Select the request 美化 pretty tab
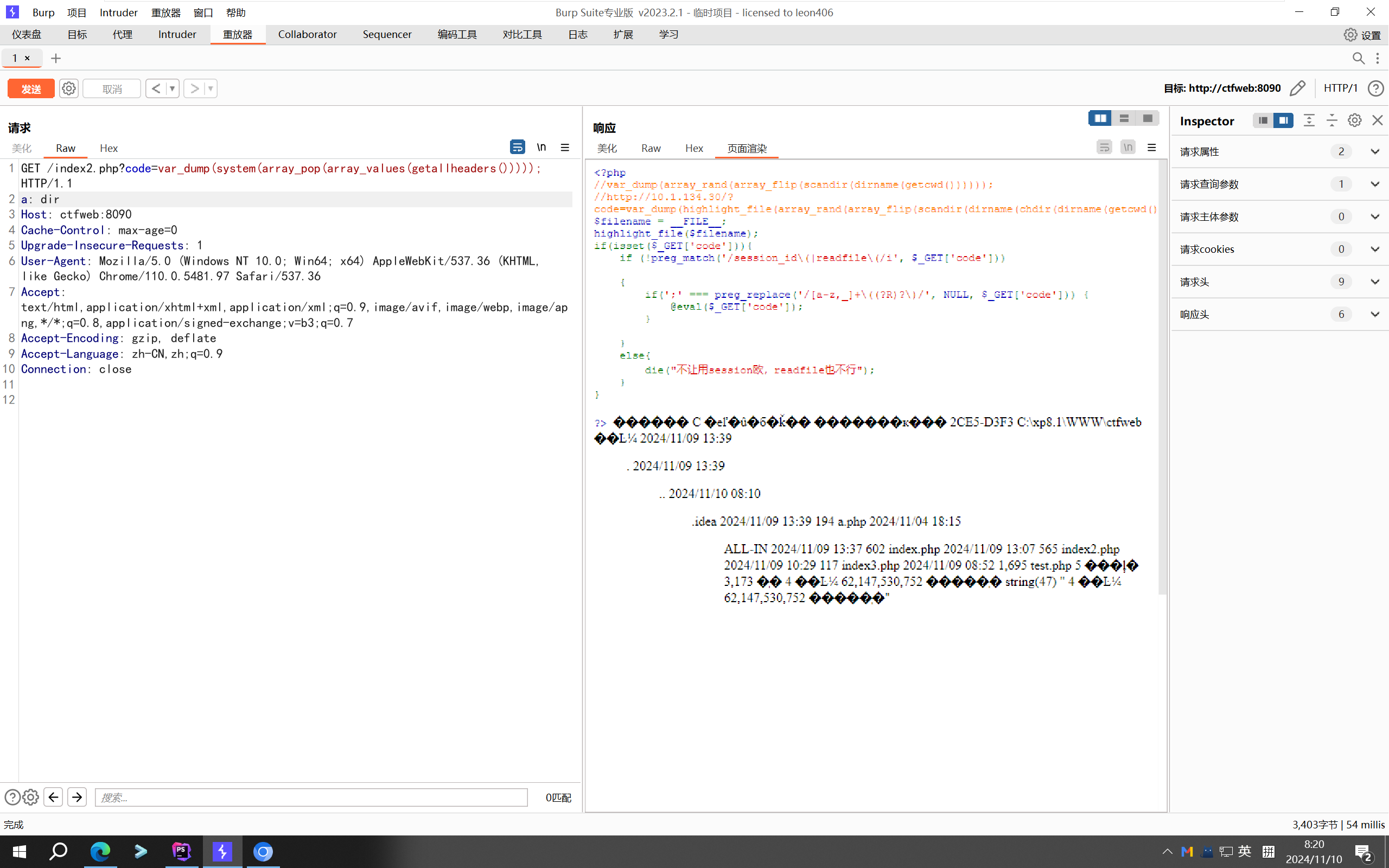The height and width of the screenshot is (868, 1389). [x=22, y=148]
